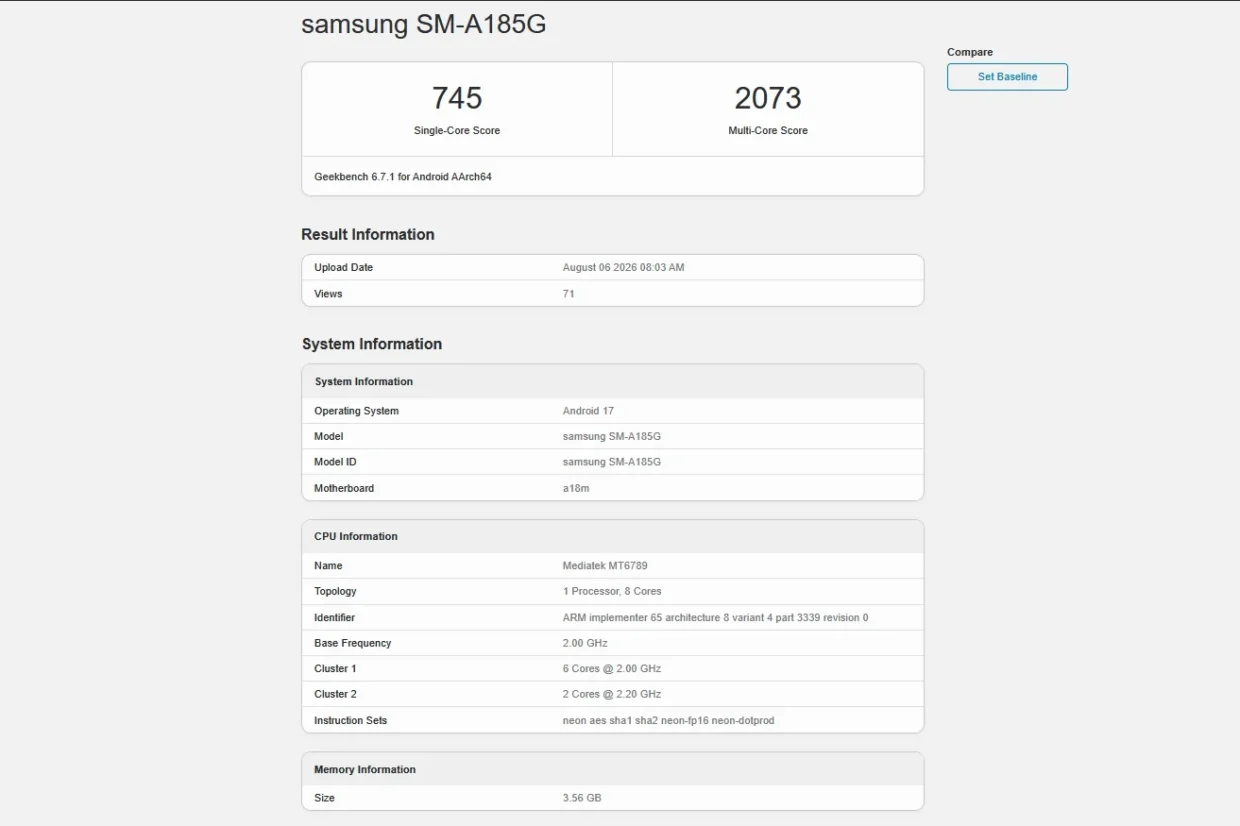
Task: Click the Topology label
Action: (x=335, y=591)
